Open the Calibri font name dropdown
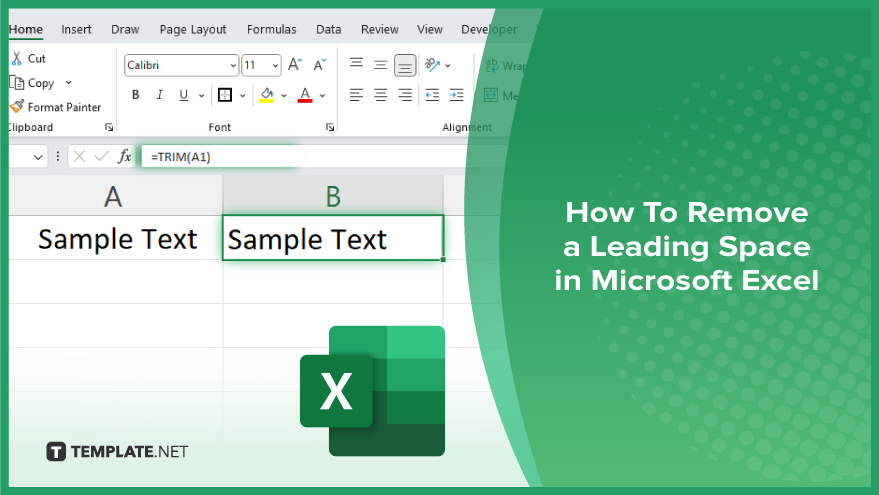Screen dimensions: 879x495 [x=233, y=66]
